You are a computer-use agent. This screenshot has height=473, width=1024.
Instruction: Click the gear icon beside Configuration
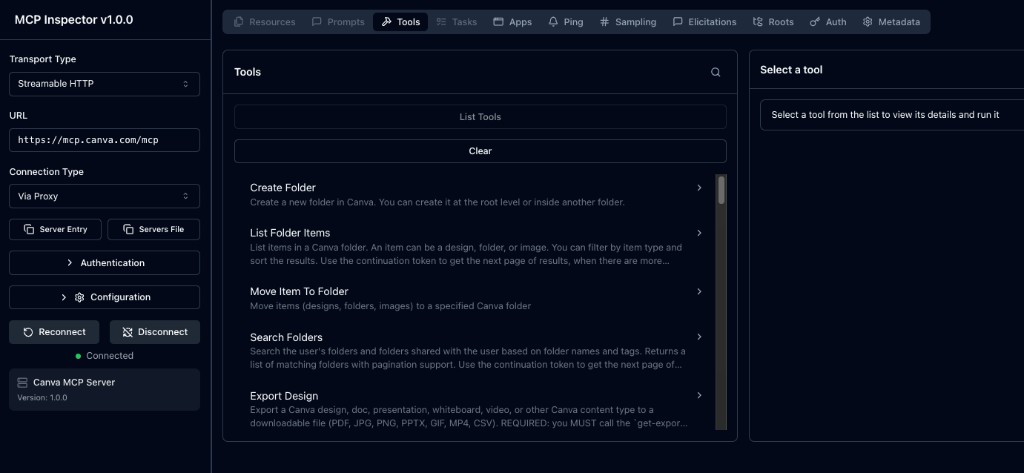[80, 297]
